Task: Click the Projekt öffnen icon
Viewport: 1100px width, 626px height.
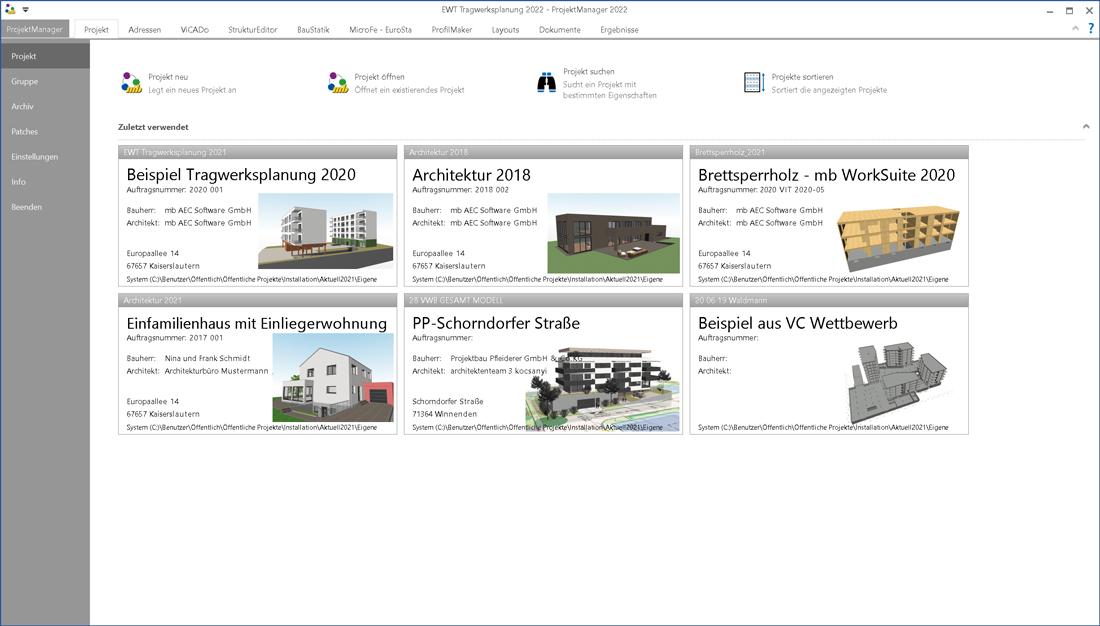Action: (x=337, y=83)
